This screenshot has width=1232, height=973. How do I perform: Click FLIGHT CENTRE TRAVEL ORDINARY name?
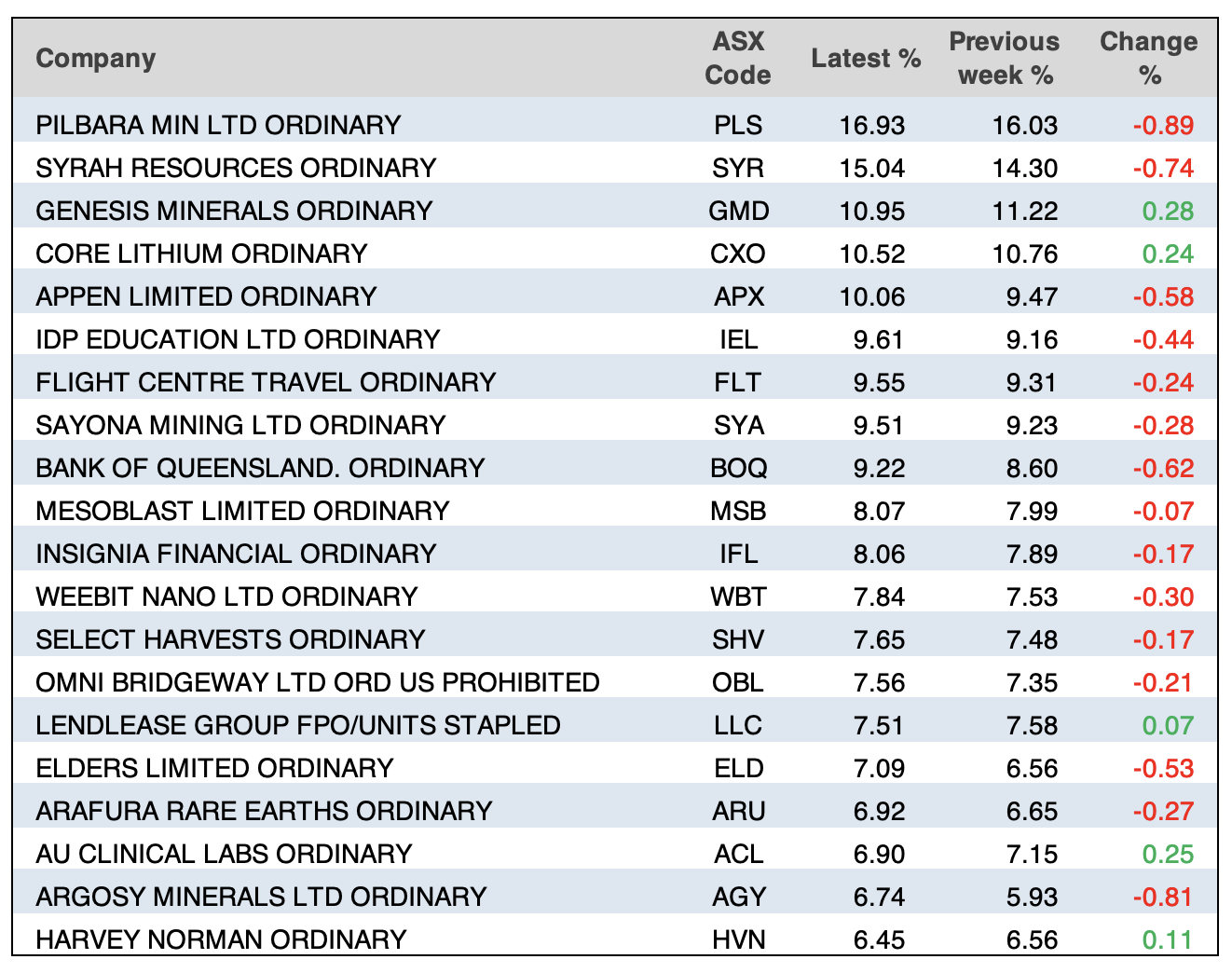(266, 382)
